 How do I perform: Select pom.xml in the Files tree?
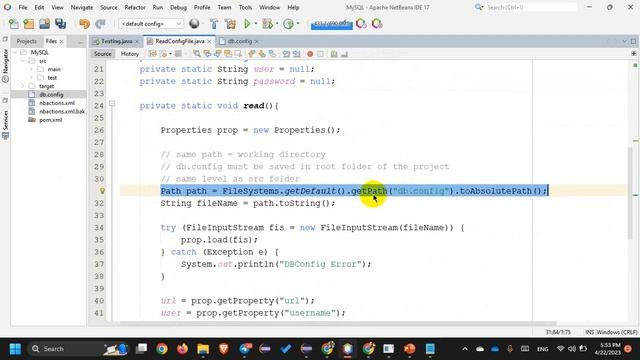50,120
